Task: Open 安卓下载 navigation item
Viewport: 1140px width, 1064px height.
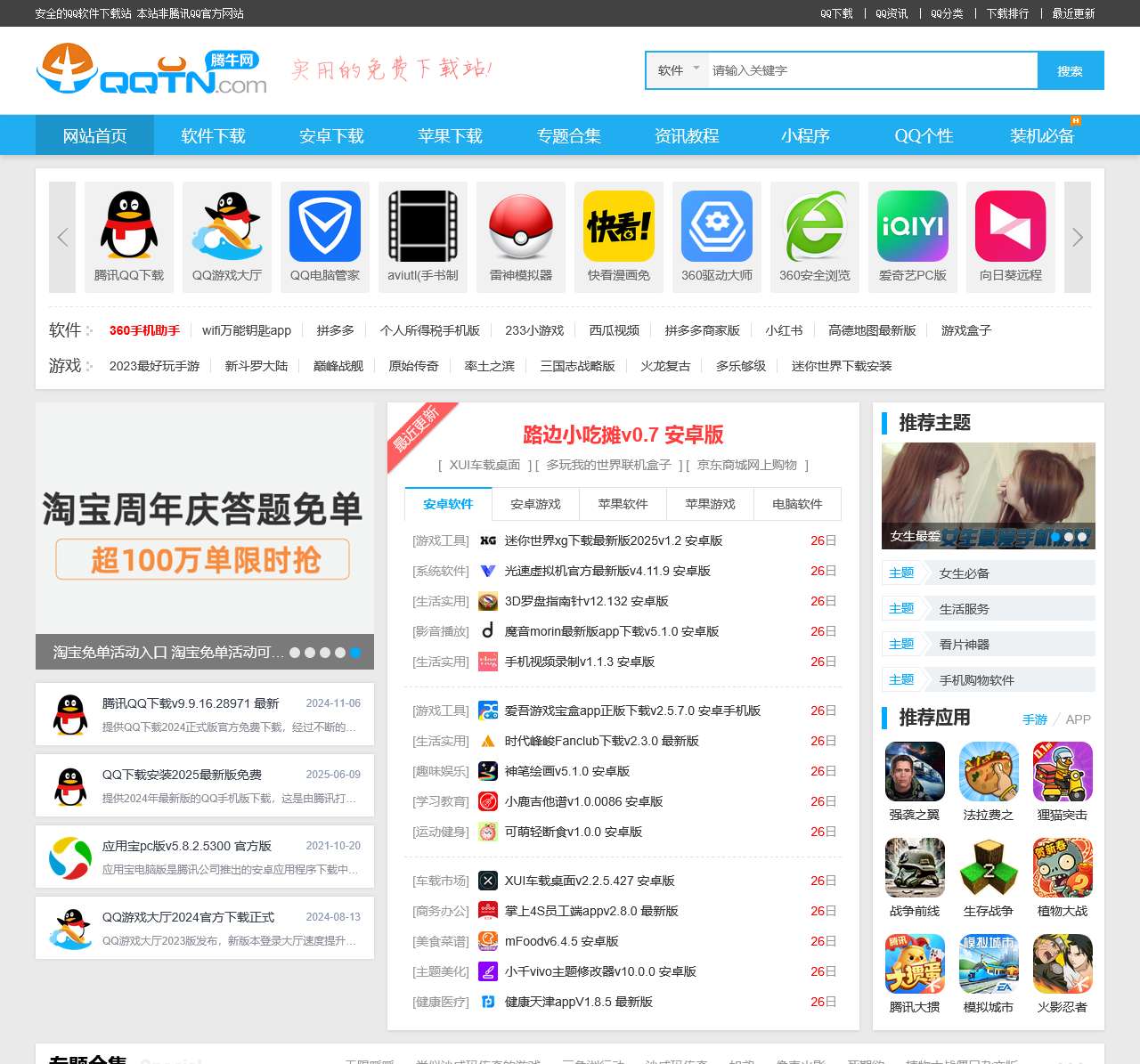Action: (331, 135)
